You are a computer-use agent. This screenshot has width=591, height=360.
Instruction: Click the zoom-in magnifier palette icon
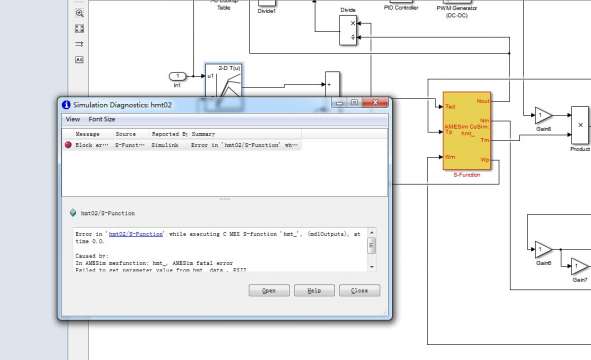tap(79, 13)
